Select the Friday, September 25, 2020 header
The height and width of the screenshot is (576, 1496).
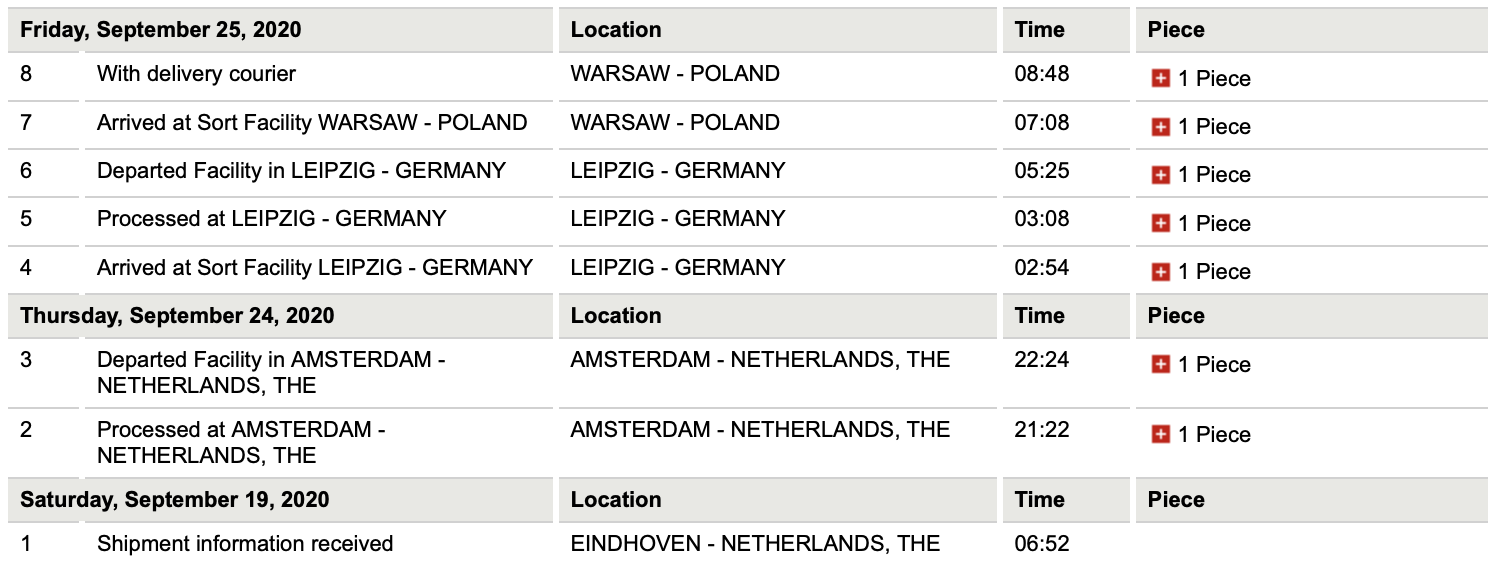click(161, 30)
